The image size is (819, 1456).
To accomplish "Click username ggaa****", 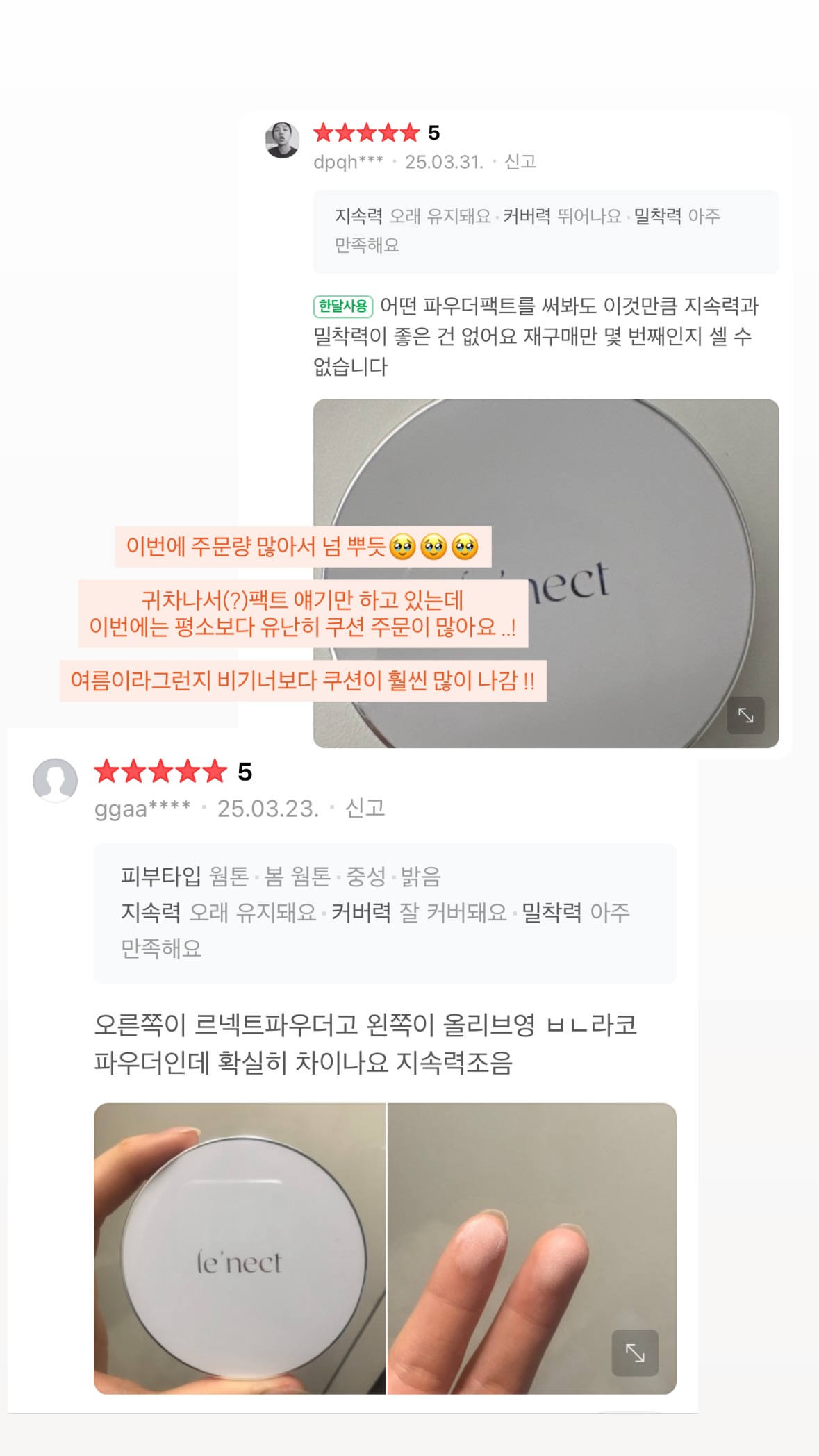I will pos(142,809).
